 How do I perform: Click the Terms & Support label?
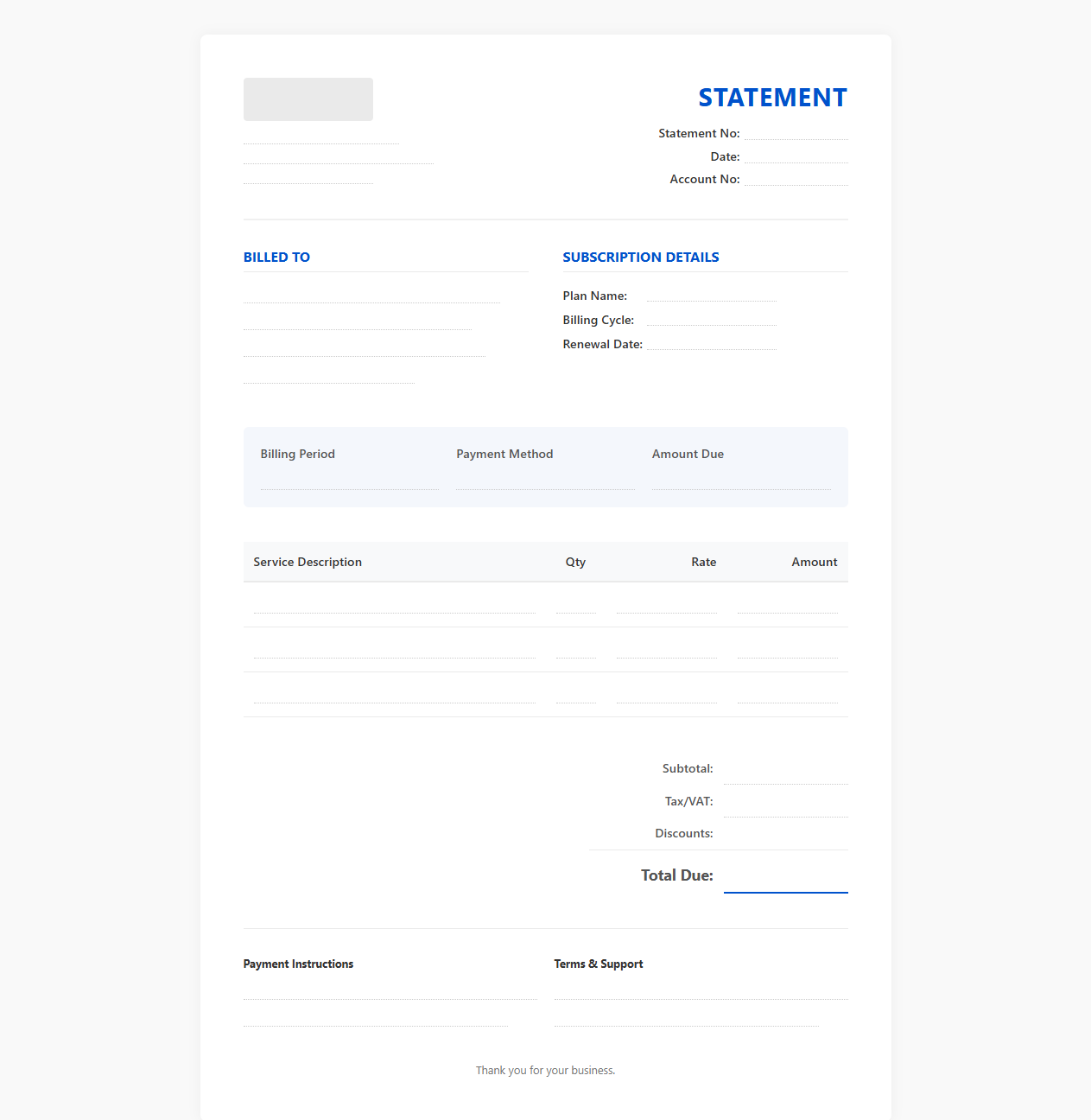pyautogui.click(x=599, y=964)
